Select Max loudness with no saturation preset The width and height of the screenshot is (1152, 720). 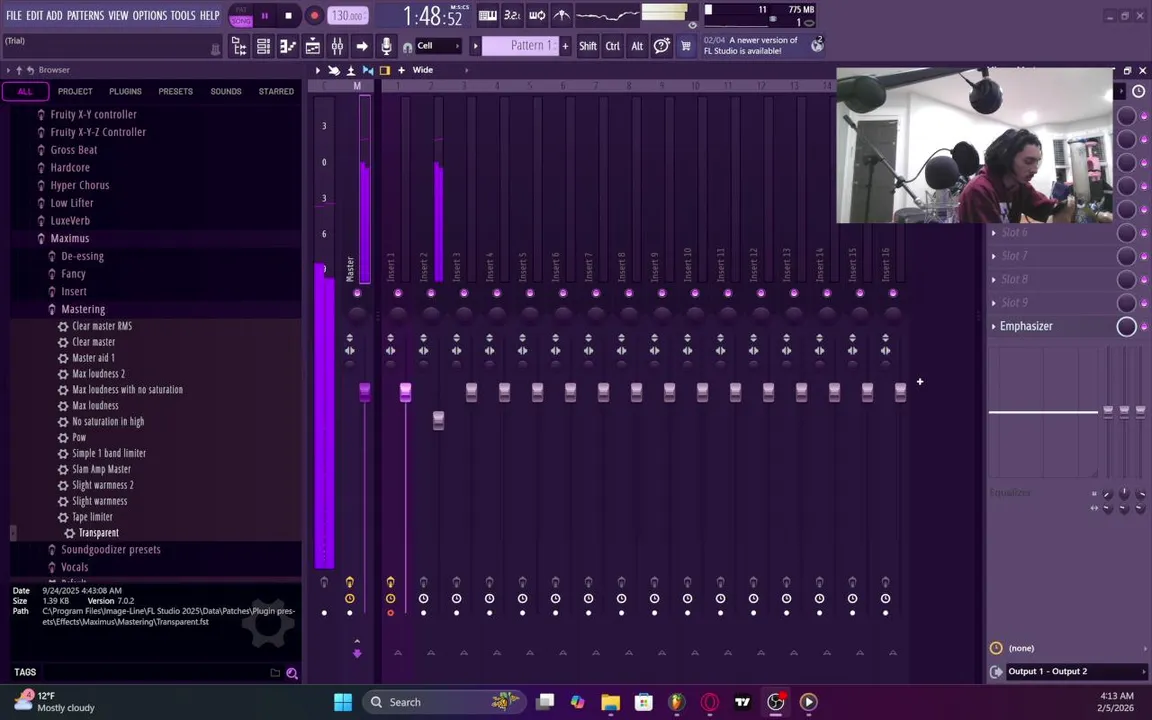[127, 389]
